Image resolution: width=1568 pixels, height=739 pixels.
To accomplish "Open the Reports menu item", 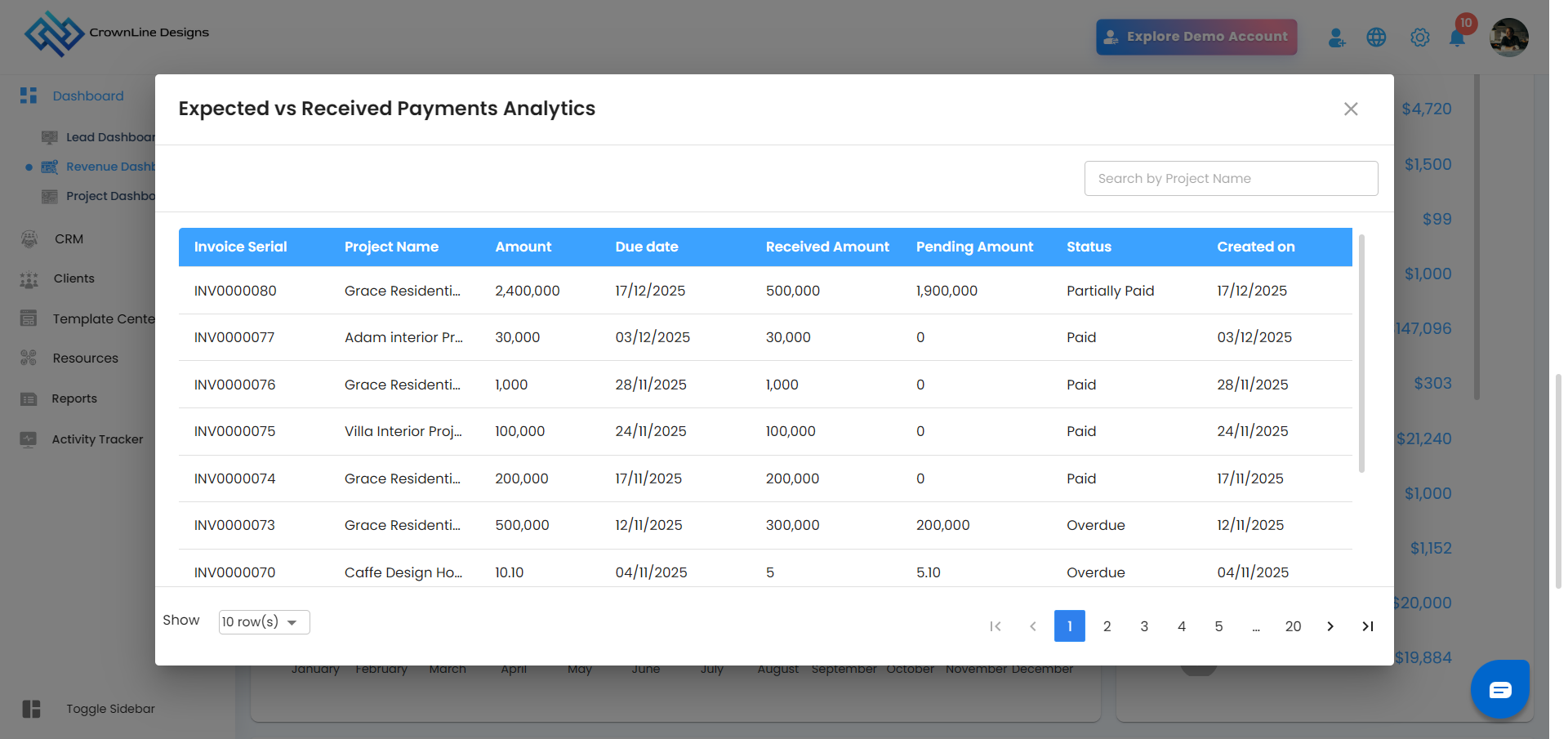I will click(x=74, y=398).
